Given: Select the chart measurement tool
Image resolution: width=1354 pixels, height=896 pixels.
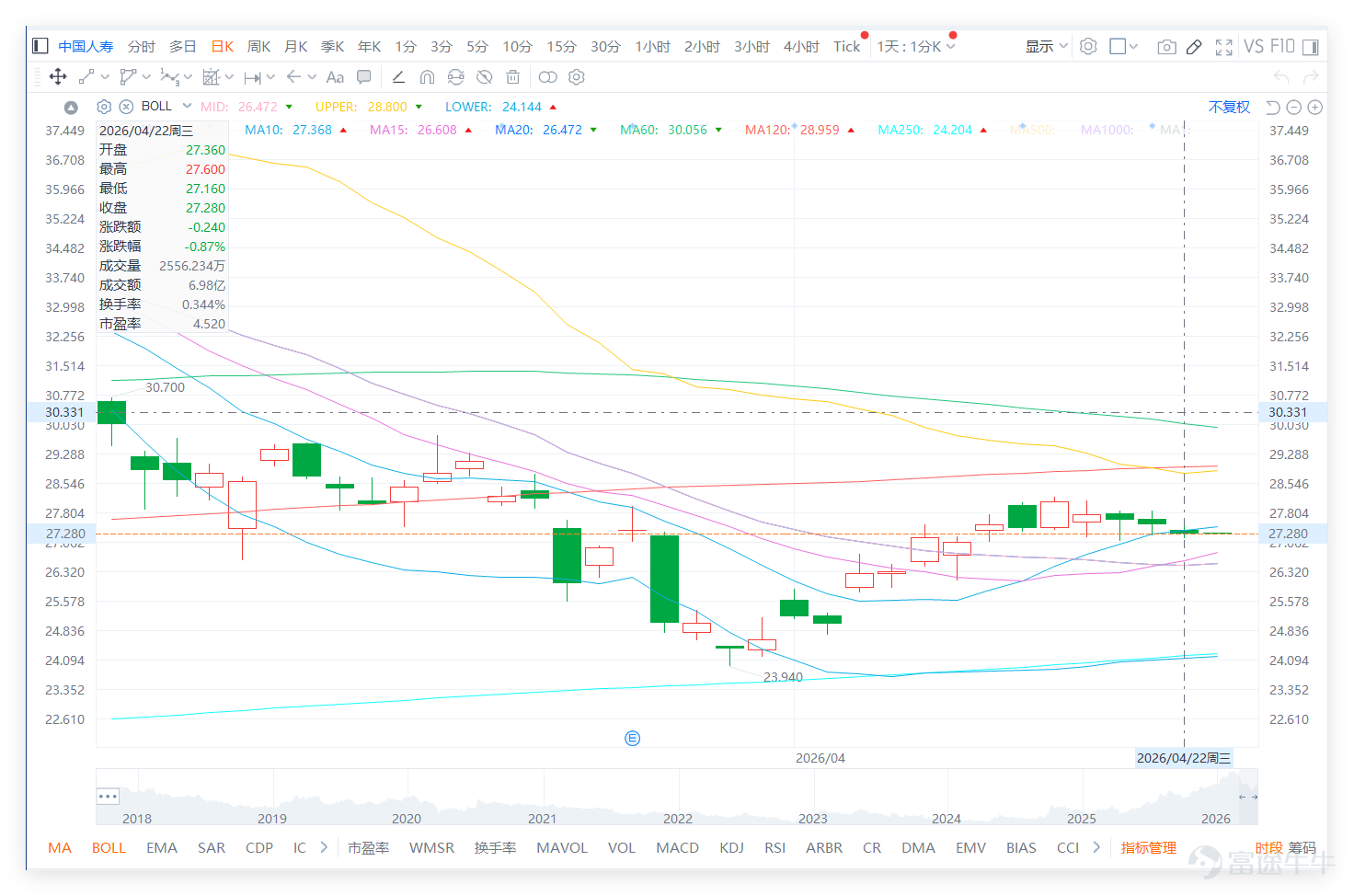Looking at the screenshot, I should point(211,77).
